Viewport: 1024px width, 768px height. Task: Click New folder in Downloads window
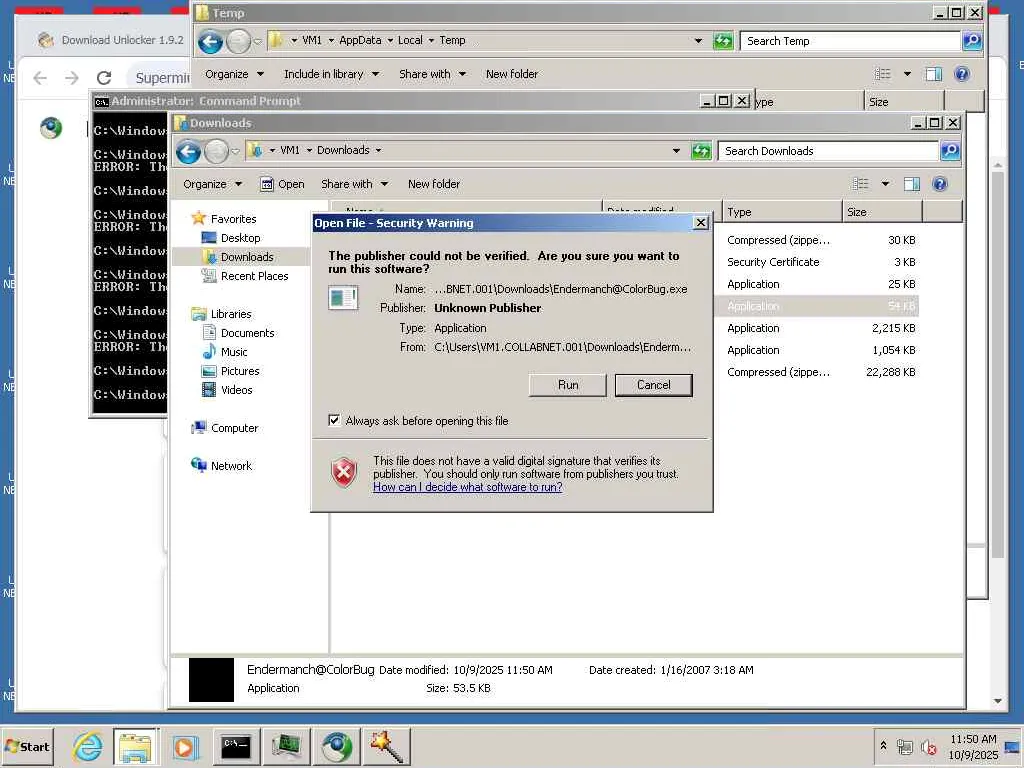(434, 184)
